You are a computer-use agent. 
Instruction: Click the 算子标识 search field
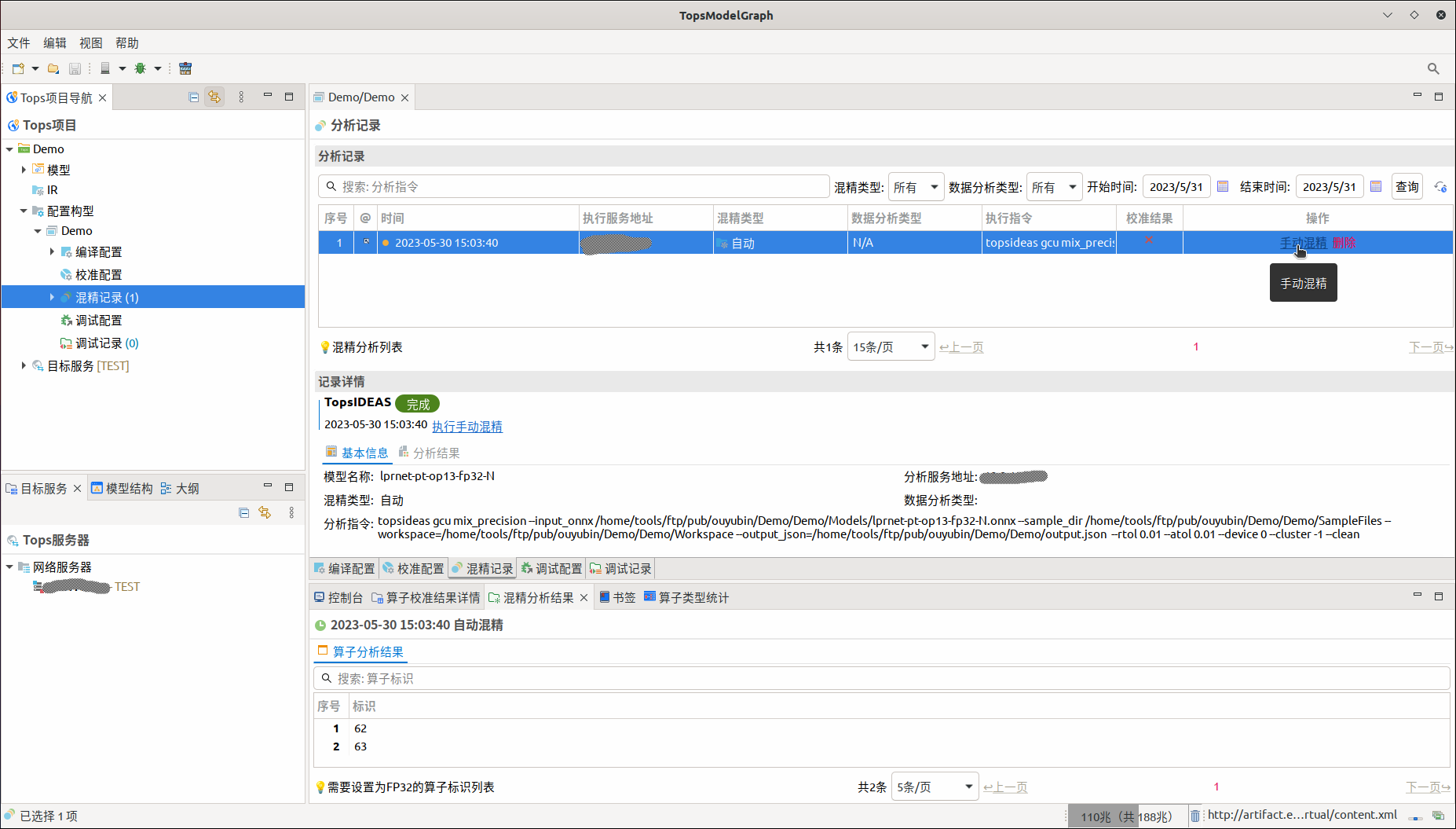point(881,678)
